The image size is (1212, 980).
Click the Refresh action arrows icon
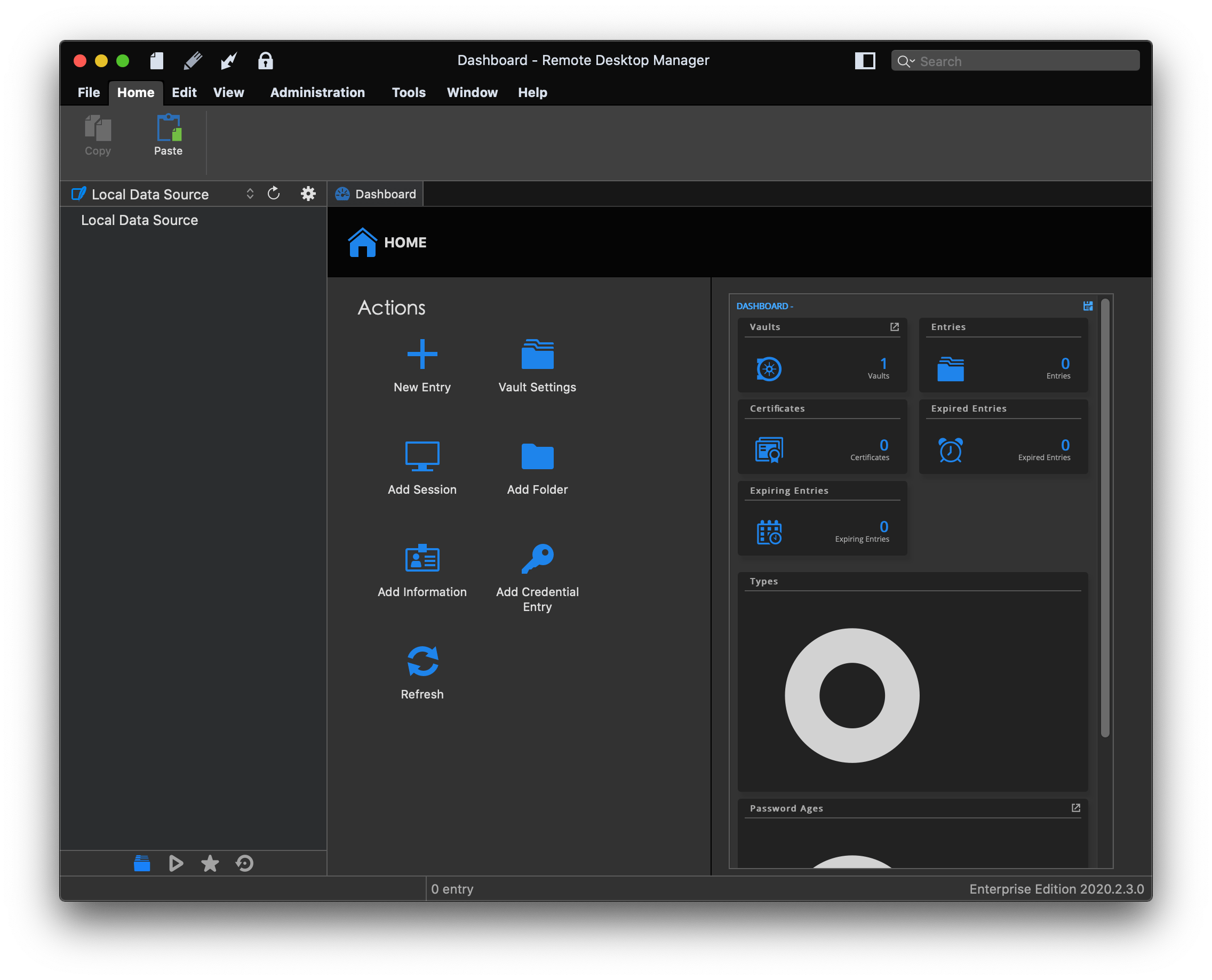click(x=422, y=661)
